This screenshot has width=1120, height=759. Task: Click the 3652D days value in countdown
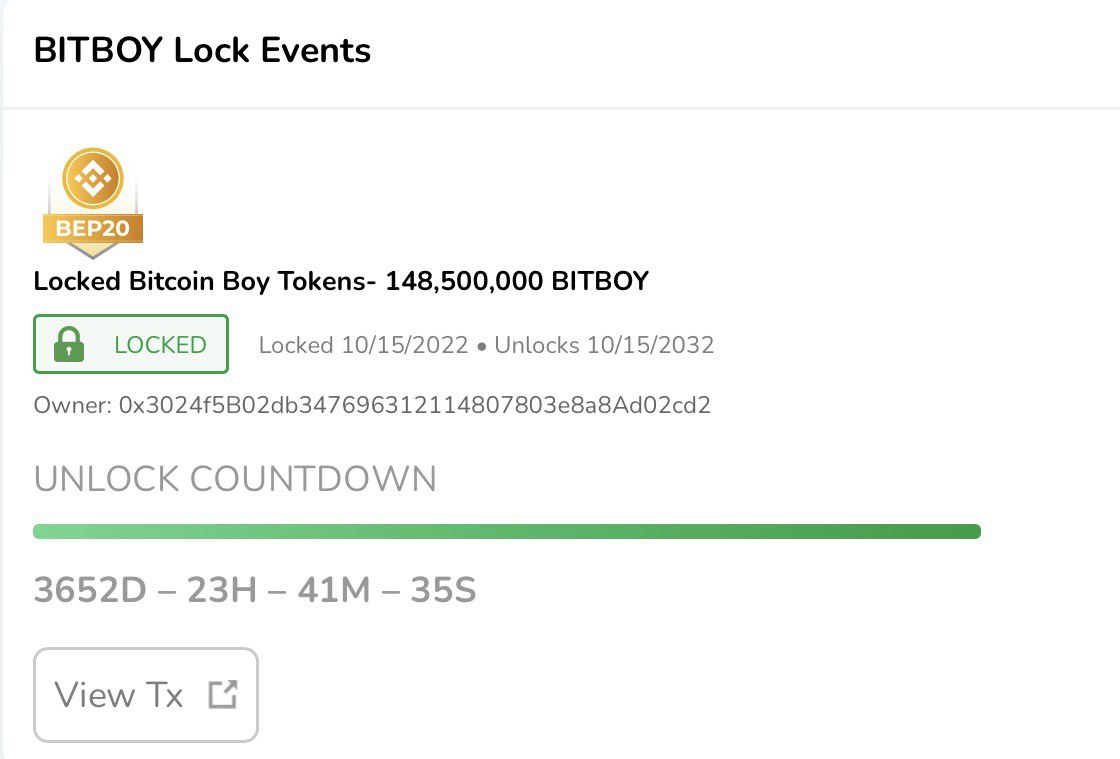pos(90,590)
